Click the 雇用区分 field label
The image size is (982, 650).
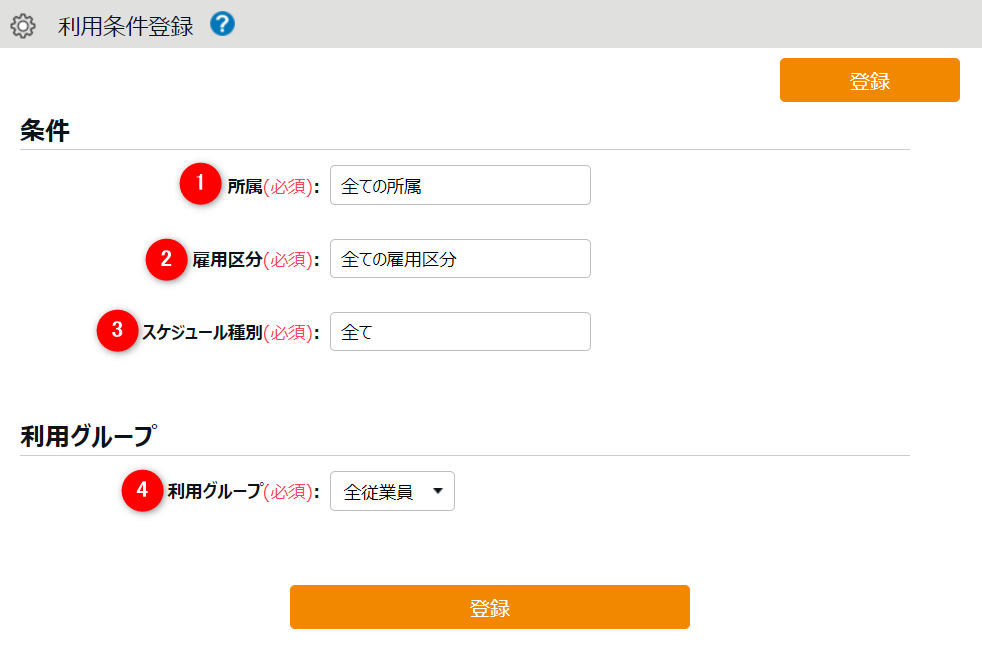[x=227, y=260]
